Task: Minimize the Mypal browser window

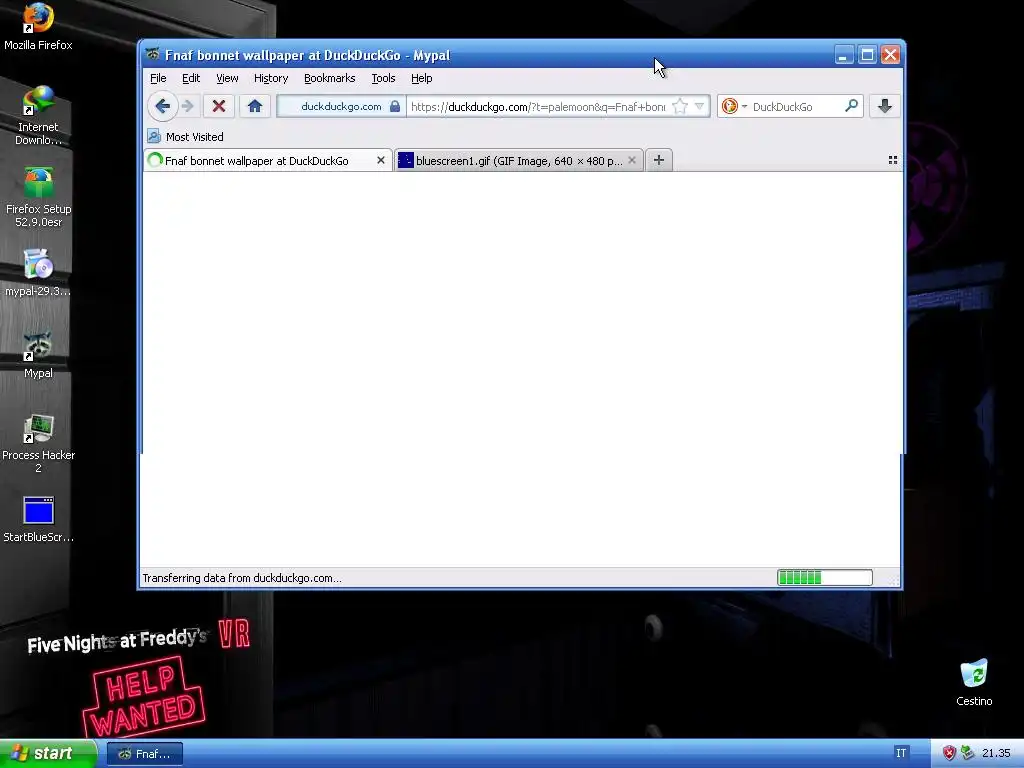Action: pyautogui.click(x=844, y=55)
